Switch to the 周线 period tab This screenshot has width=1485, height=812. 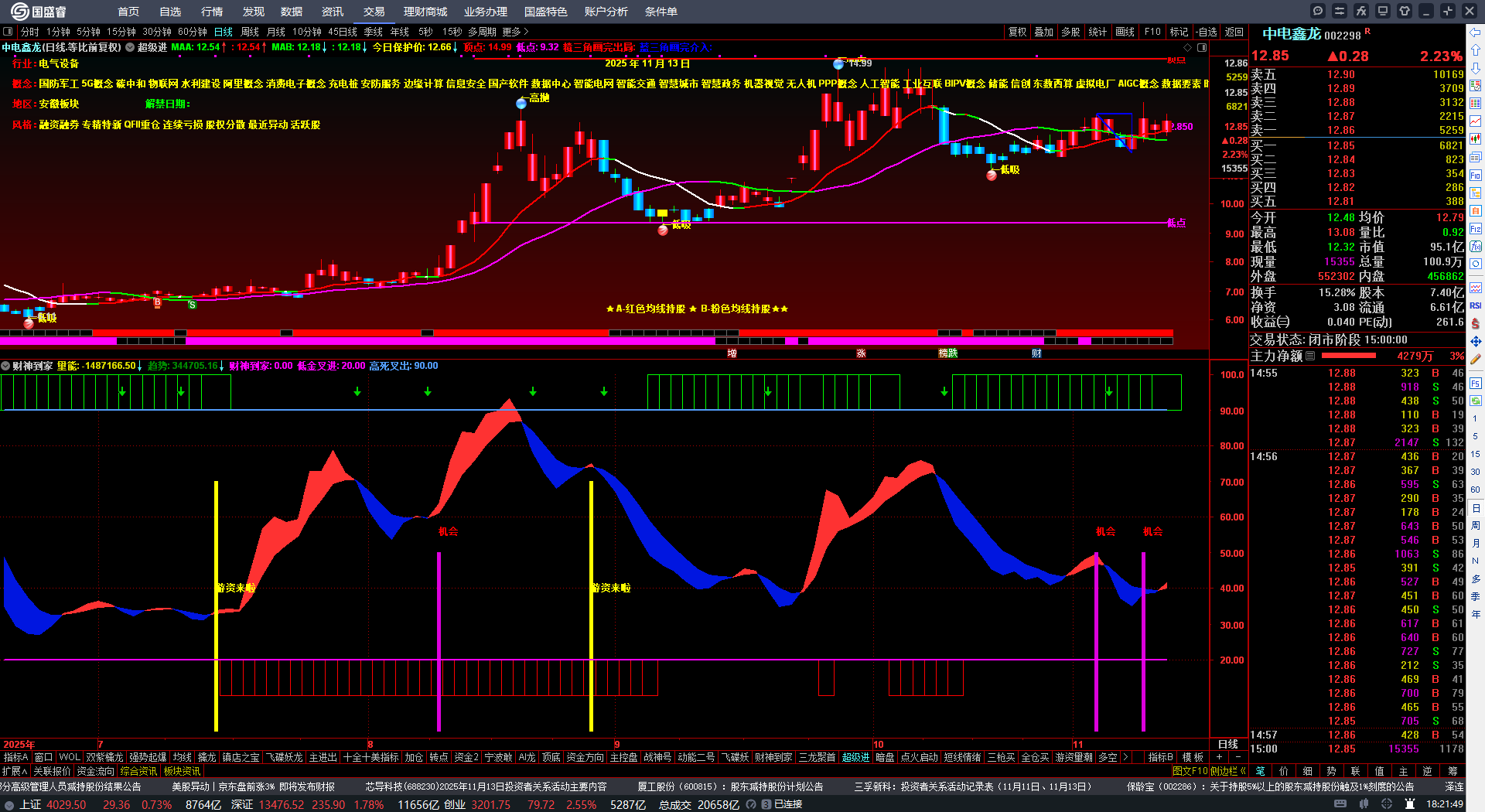tap(250, 32)
